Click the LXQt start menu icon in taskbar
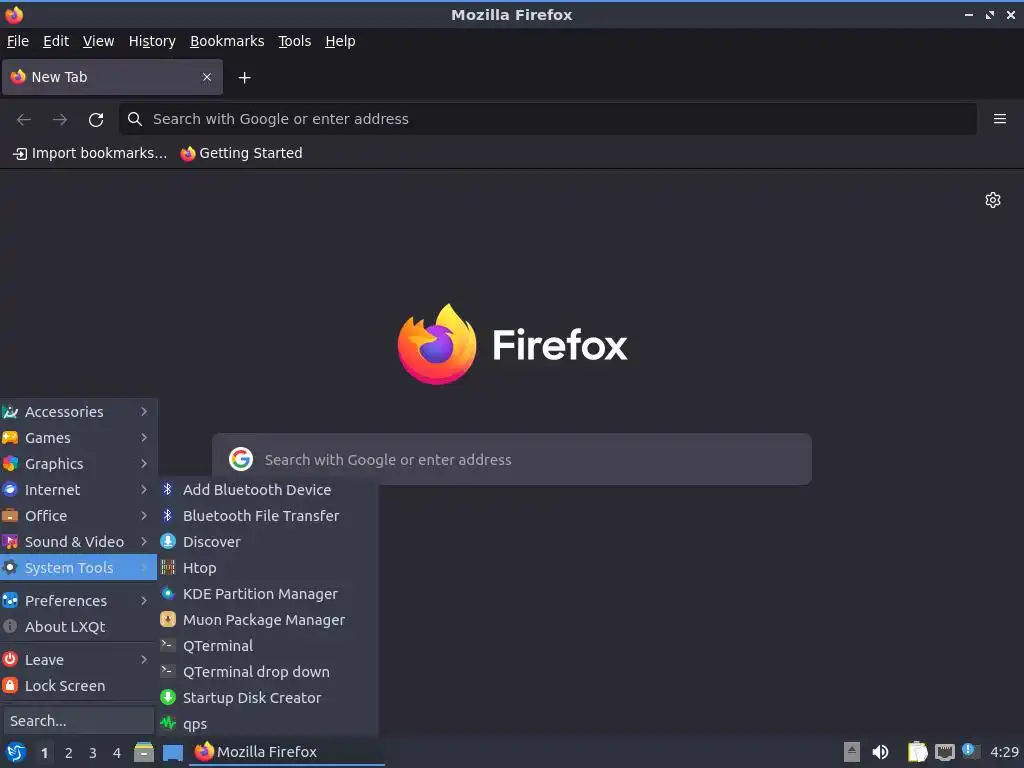The image size is (1024, 768). pos(16,752)
